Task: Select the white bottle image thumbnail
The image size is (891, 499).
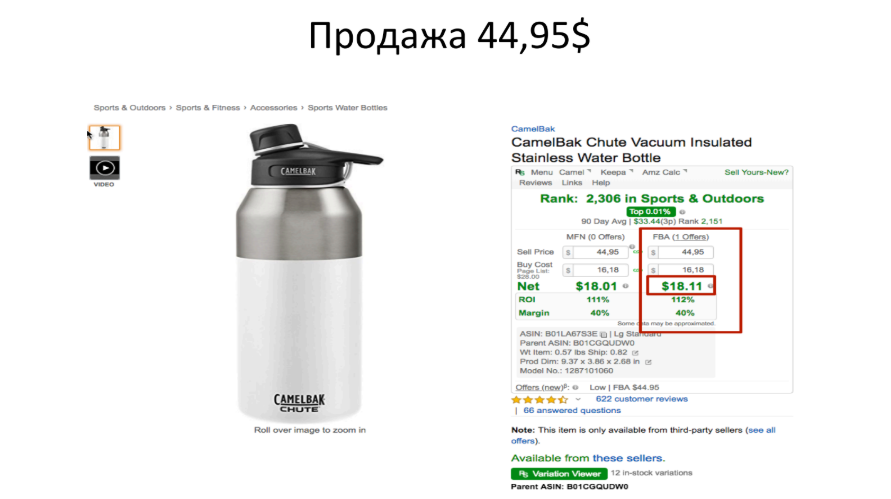Action: click(105, 138)
